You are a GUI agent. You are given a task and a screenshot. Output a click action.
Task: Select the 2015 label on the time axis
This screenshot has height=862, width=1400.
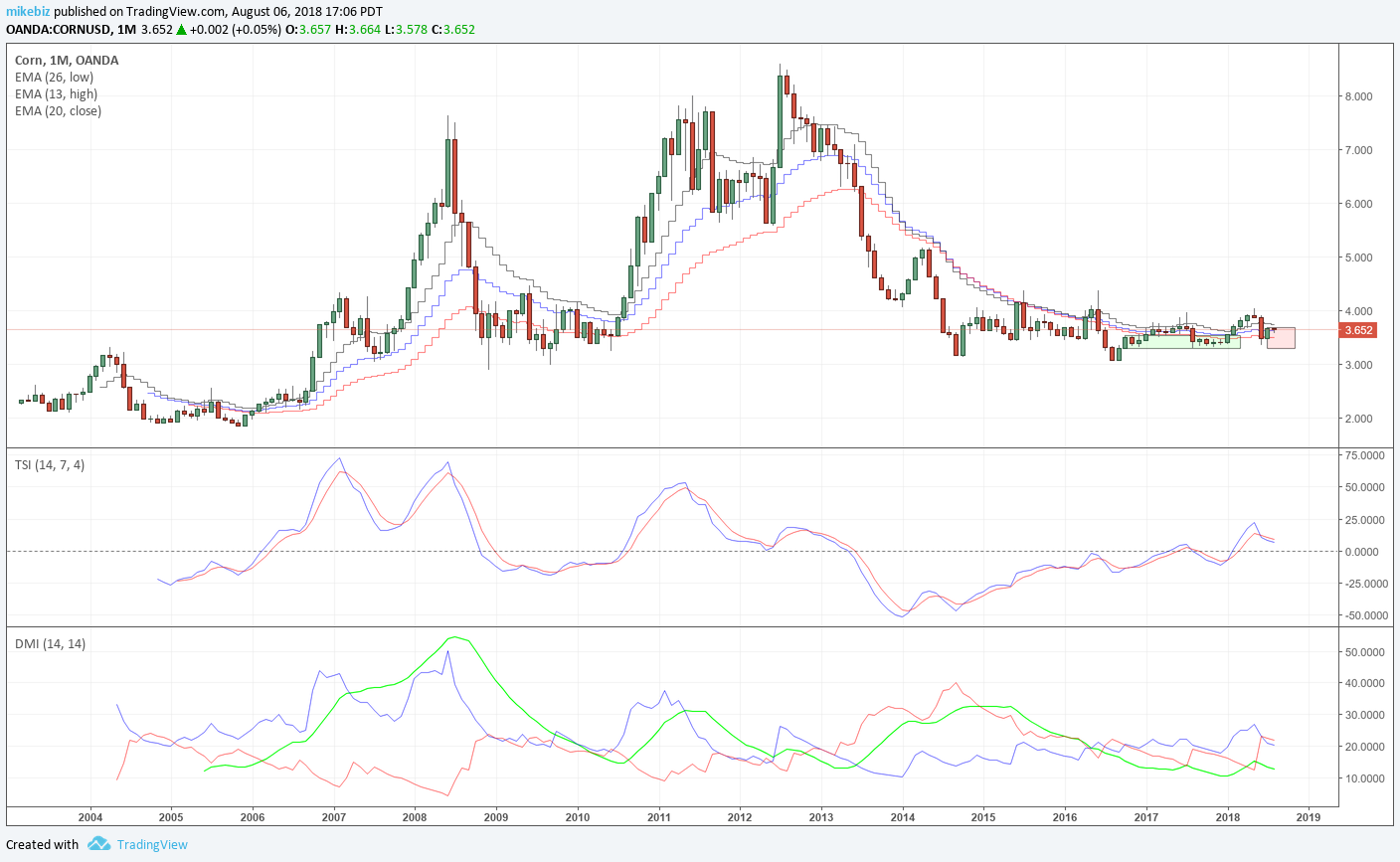click(x=983, y=817)
